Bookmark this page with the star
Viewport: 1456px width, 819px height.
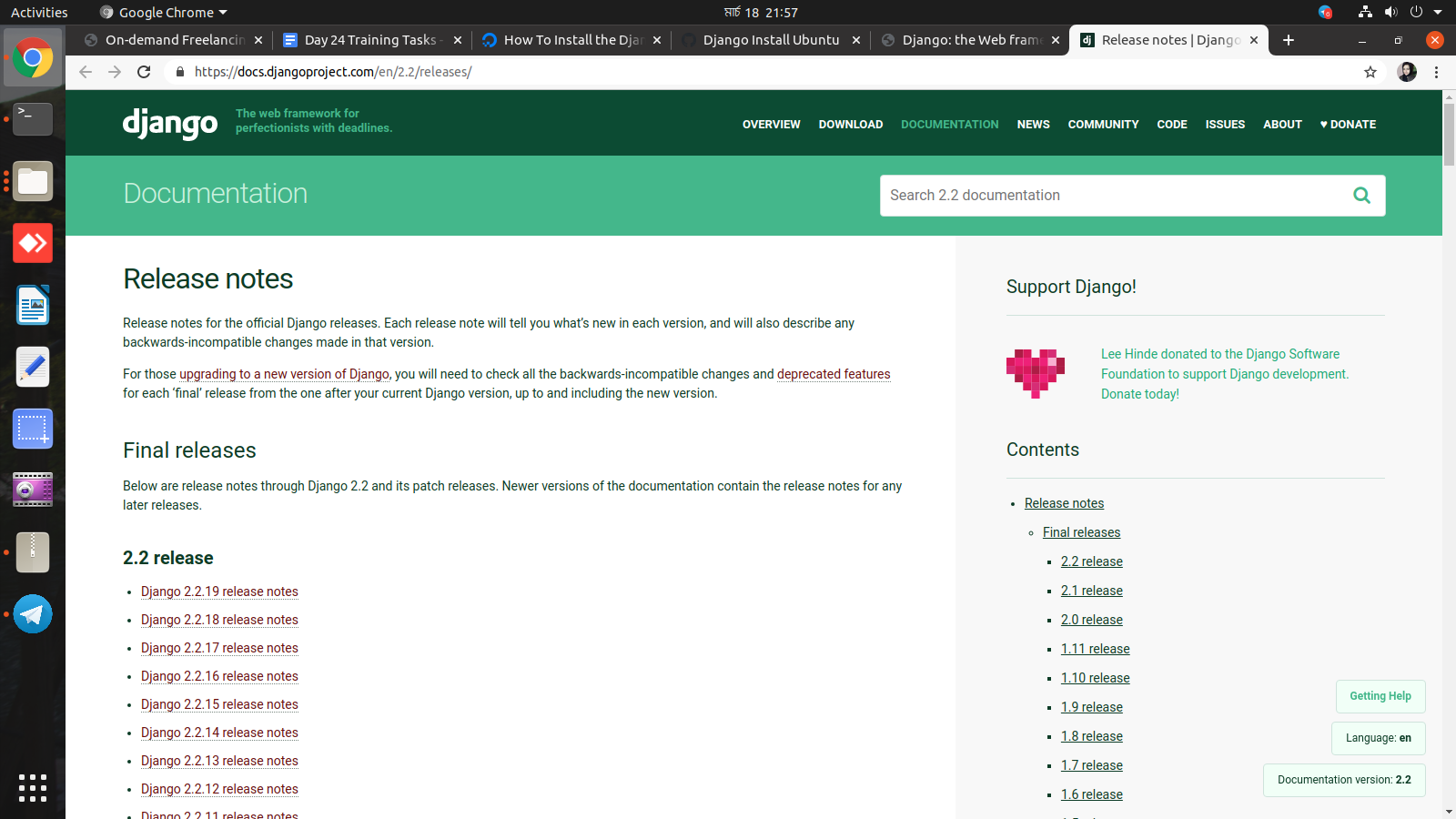[1370, 72]
